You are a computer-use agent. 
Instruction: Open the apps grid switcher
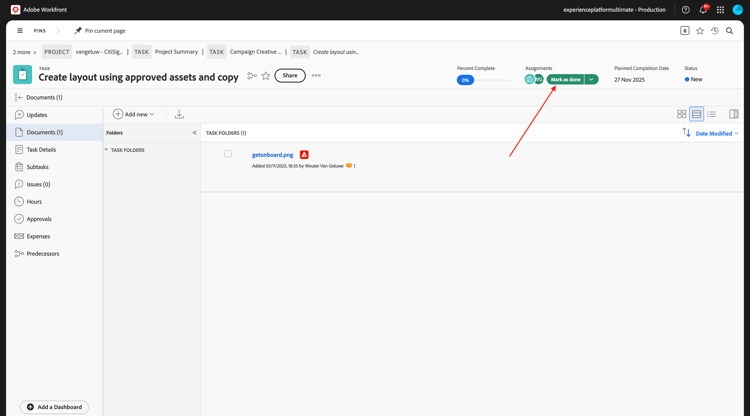coord(720,10)
